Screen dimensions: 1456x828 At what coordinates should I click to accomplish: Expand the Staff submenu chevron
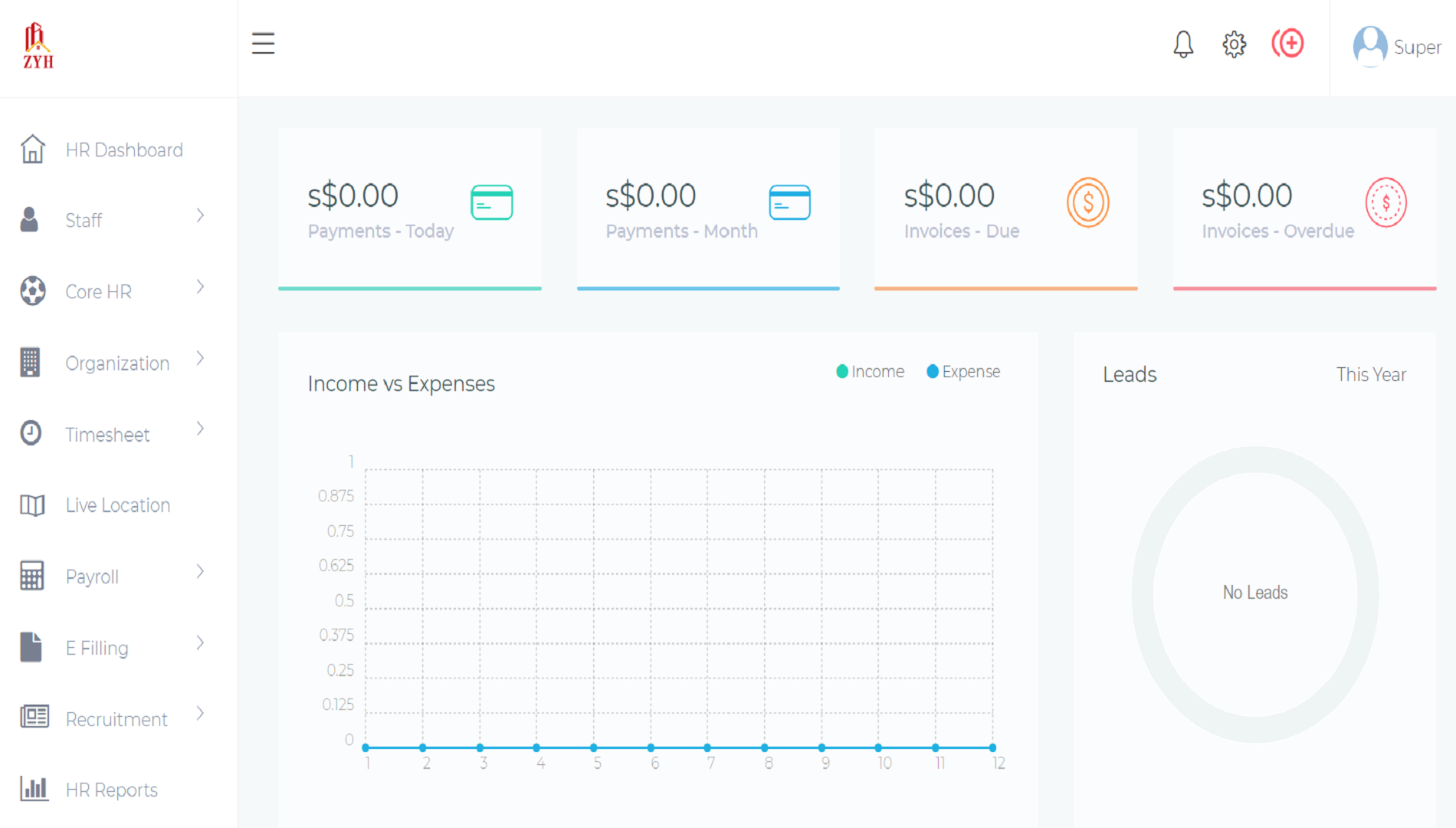point(200,215)
